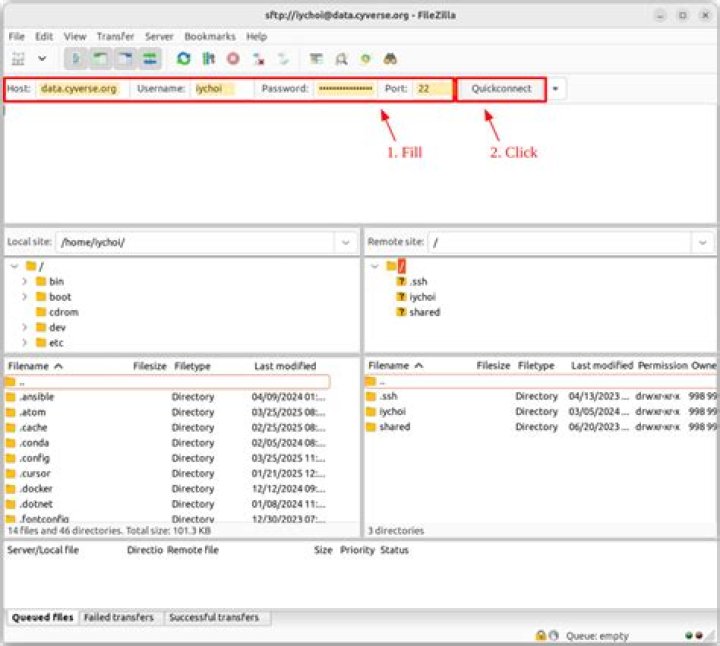Open the Transfer menu

[115, 36]
